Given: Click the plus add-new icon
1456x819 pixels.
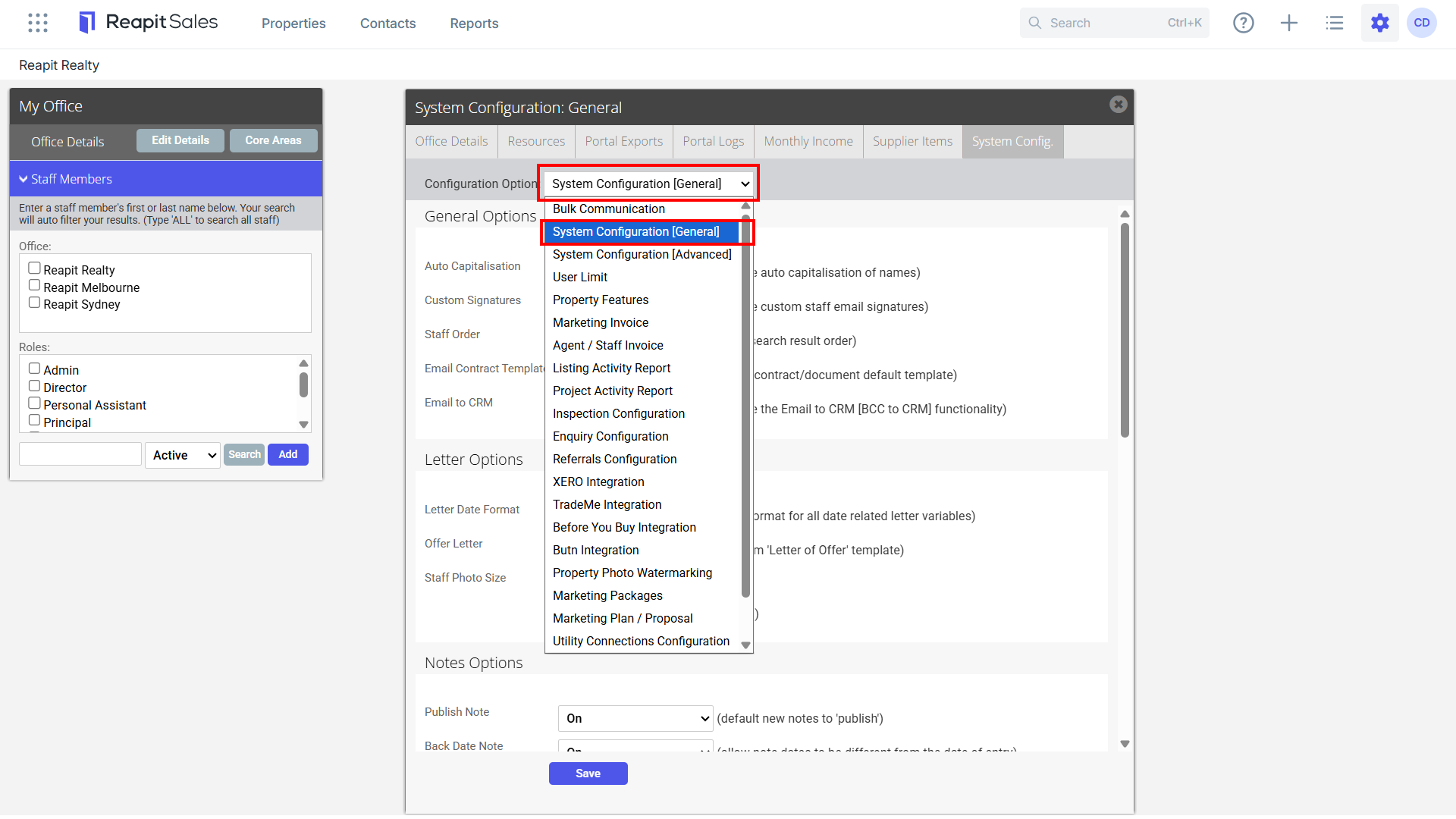Looking at the screenshot, I should pos(1289,23).
